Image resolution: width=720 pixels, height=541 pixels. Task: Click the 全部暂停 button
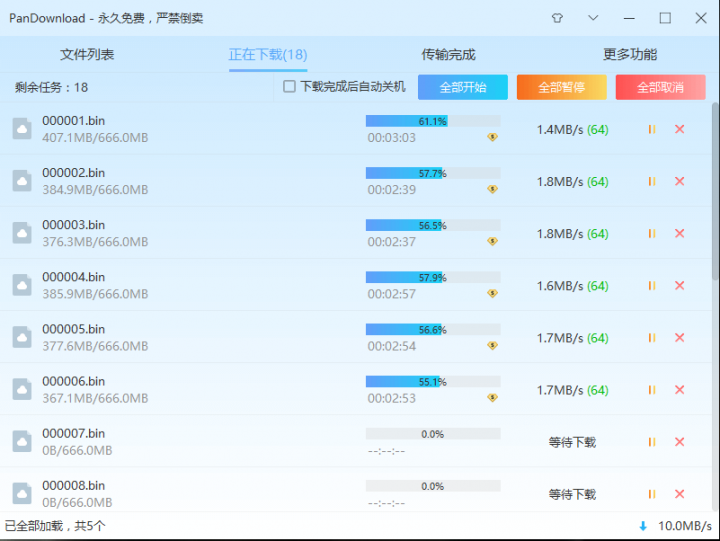click(562, 87)
